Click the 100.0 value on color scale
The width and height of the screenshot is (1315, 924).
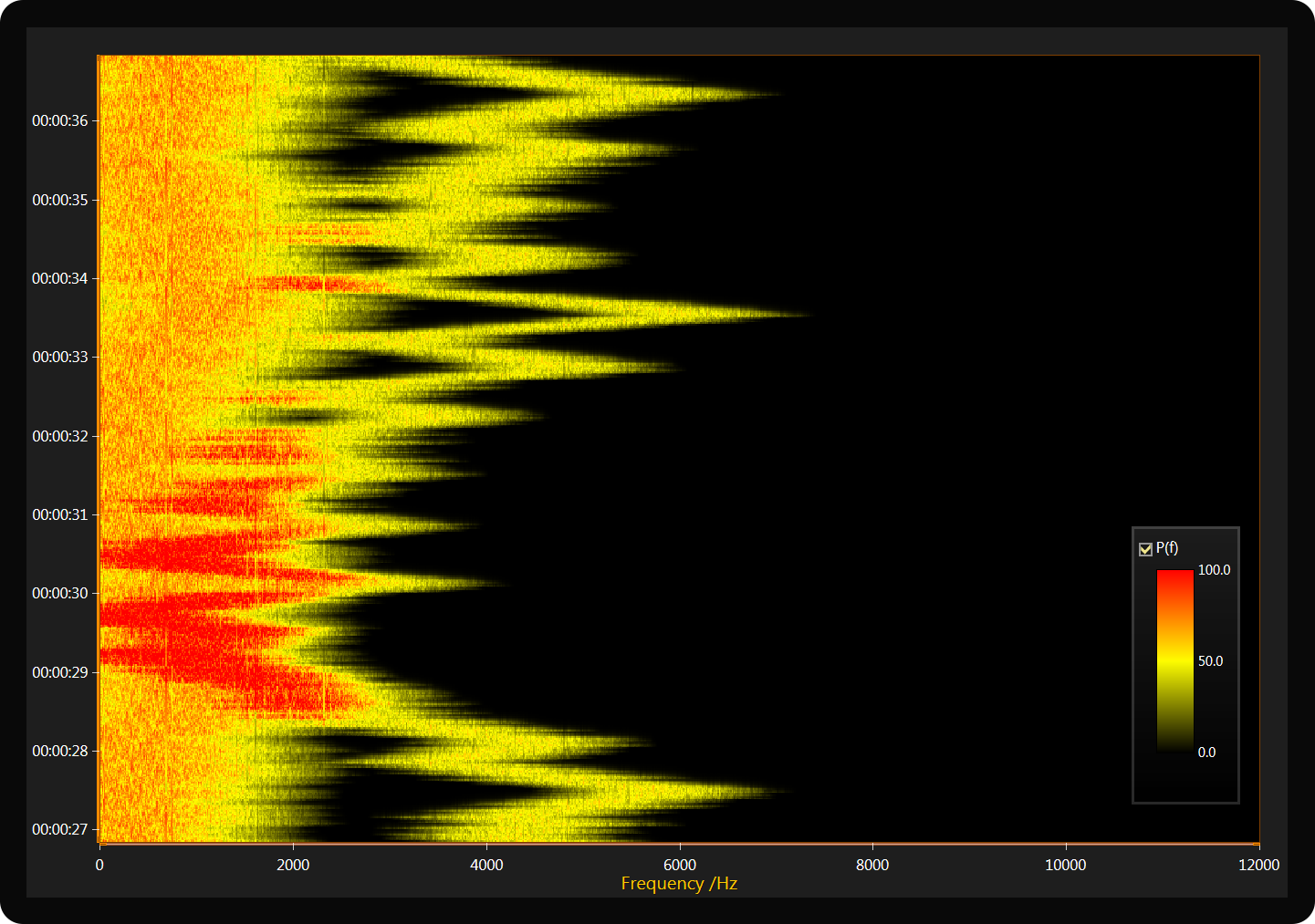(x=1214, y=570)
